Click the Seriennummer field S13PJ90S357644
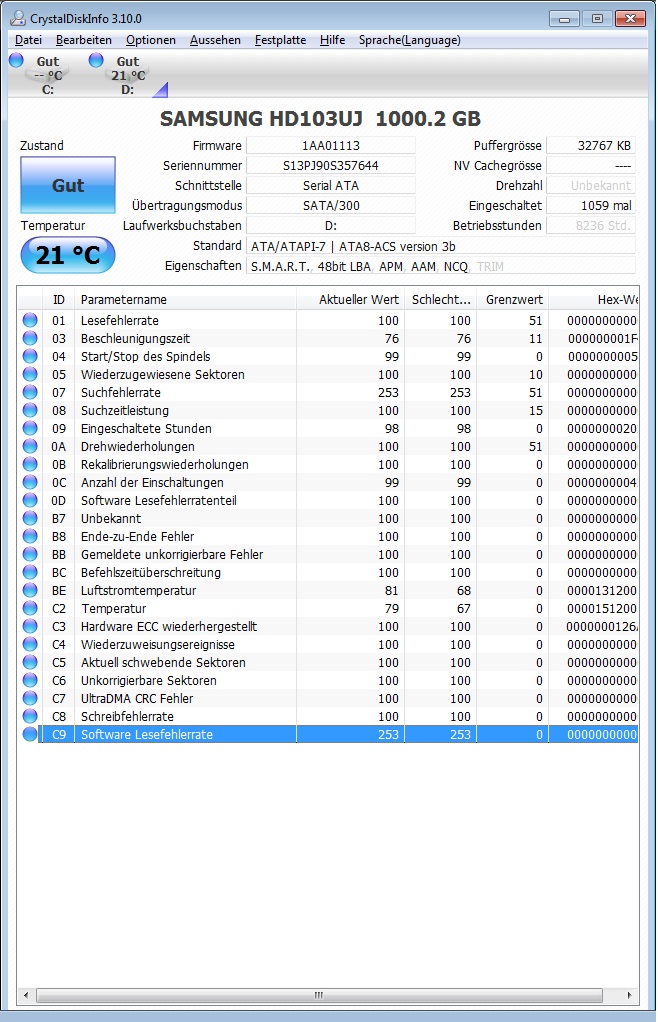The height and width of the screenshot is (1022, 658). (x=331, y=166)
